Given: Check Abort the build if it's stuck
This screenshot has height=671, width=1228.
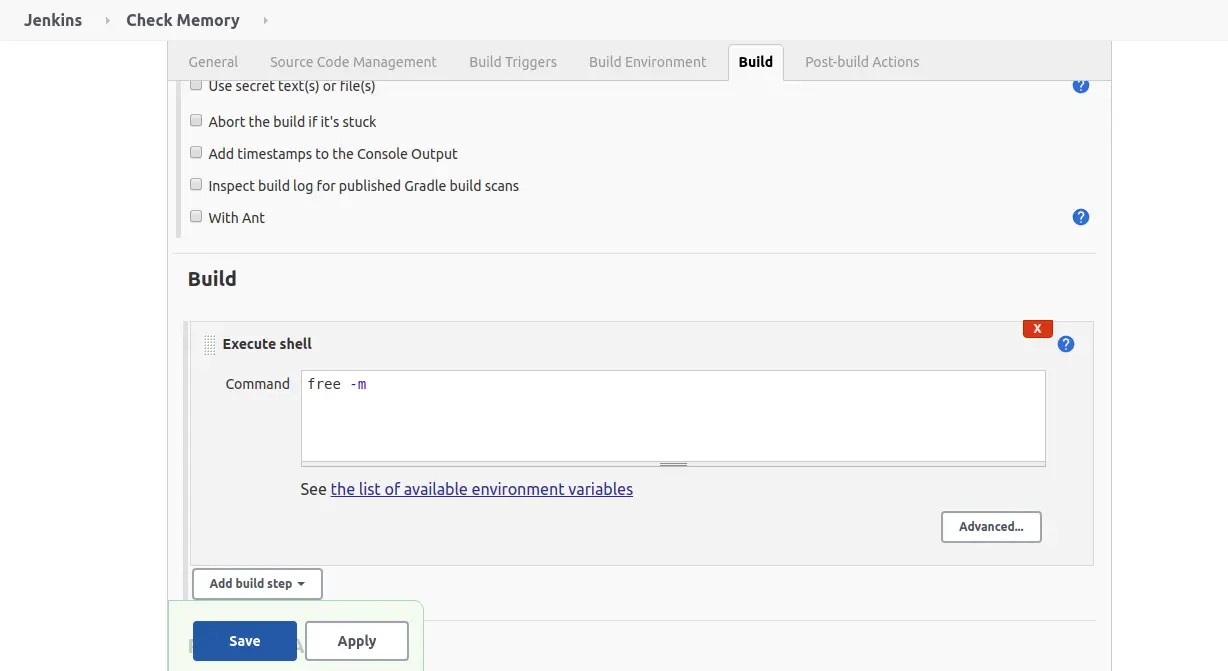Looking at the screenshot, I should (196, 121).
